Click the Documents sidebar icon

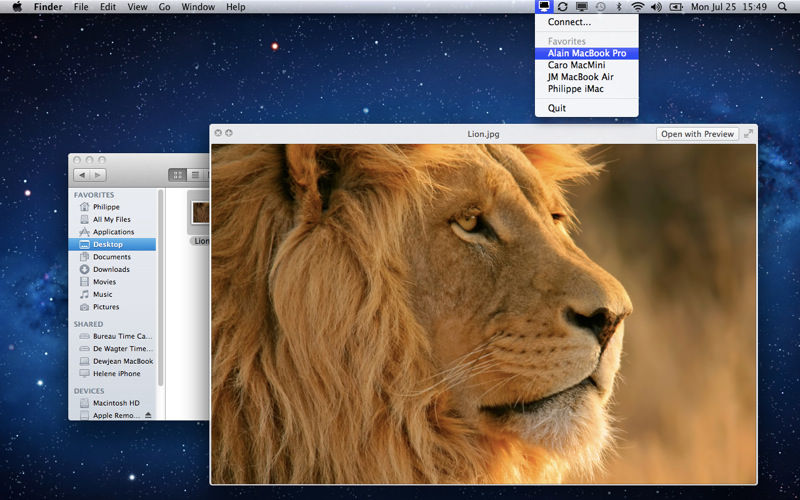click(x=85, y=257)
